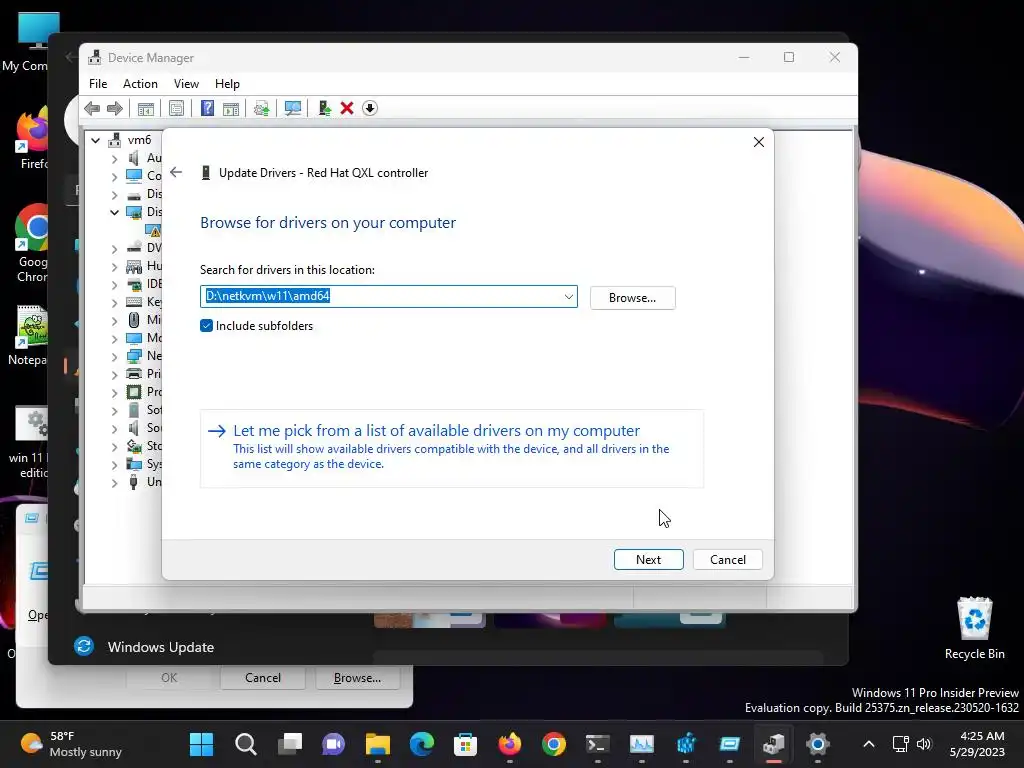Click the Show/Hide Console Tree toolbar icon

pyautogui.click(x=146, y=108)
